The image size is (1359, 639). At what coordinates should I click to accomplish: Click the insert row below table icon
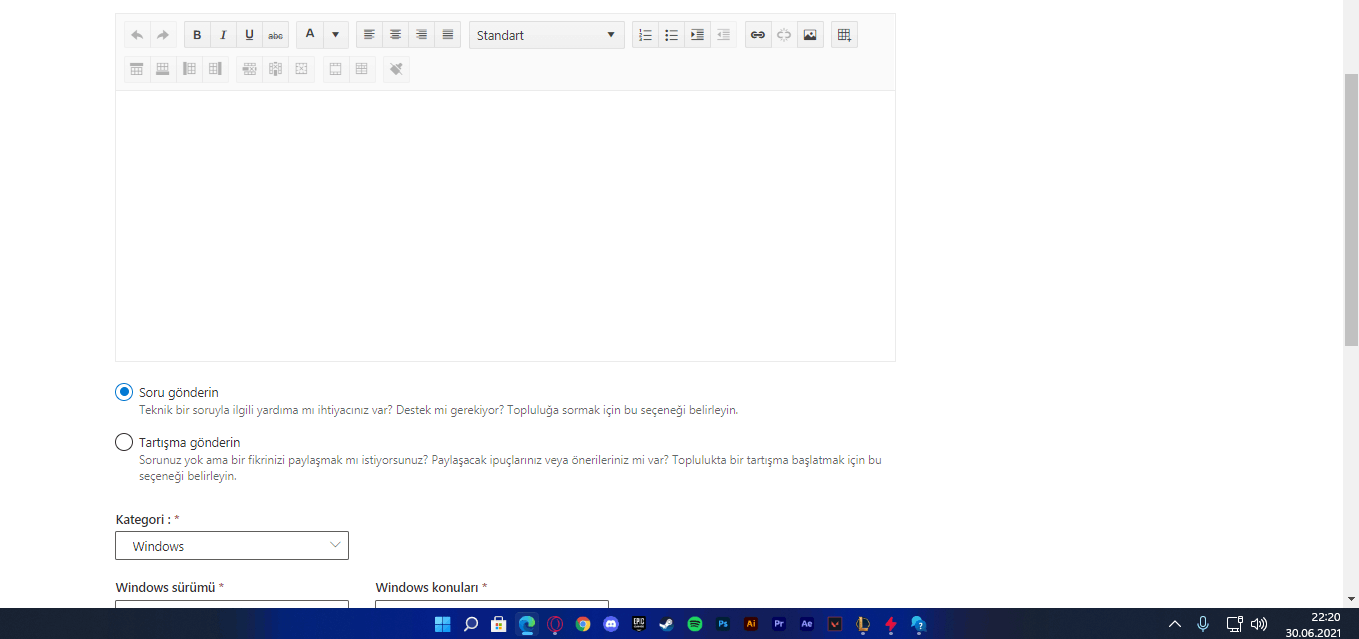tap(162, 69)
